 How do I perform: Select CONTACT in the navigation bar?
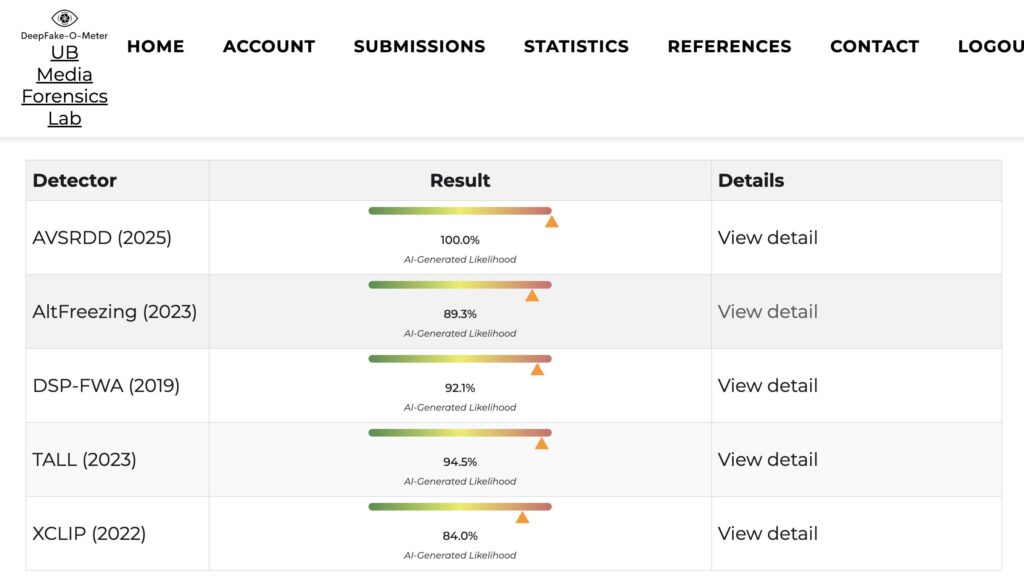(x=874, y=46)
